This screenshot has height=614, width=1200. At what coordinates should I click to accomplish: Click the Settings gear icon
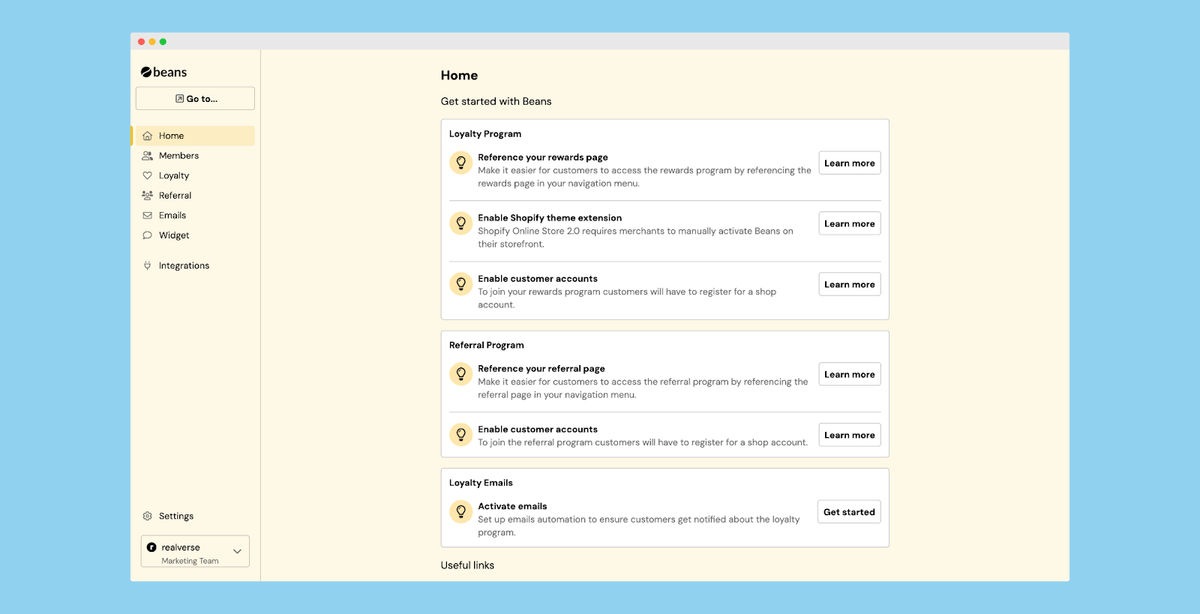147,516
